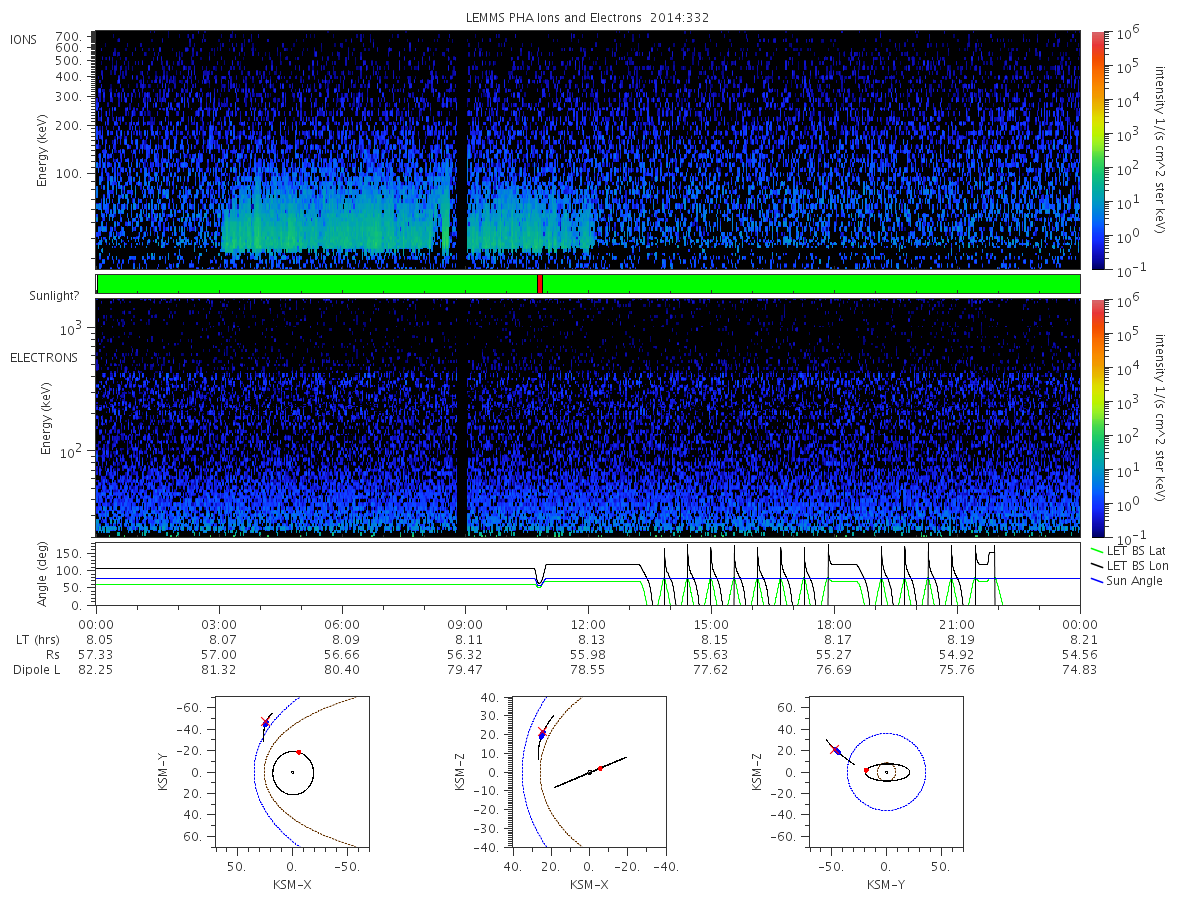This screenshot has height=900, width=1200.
Task: Click the red dot in KSM-X/KSM-Z plot
Action: [600, 768]
